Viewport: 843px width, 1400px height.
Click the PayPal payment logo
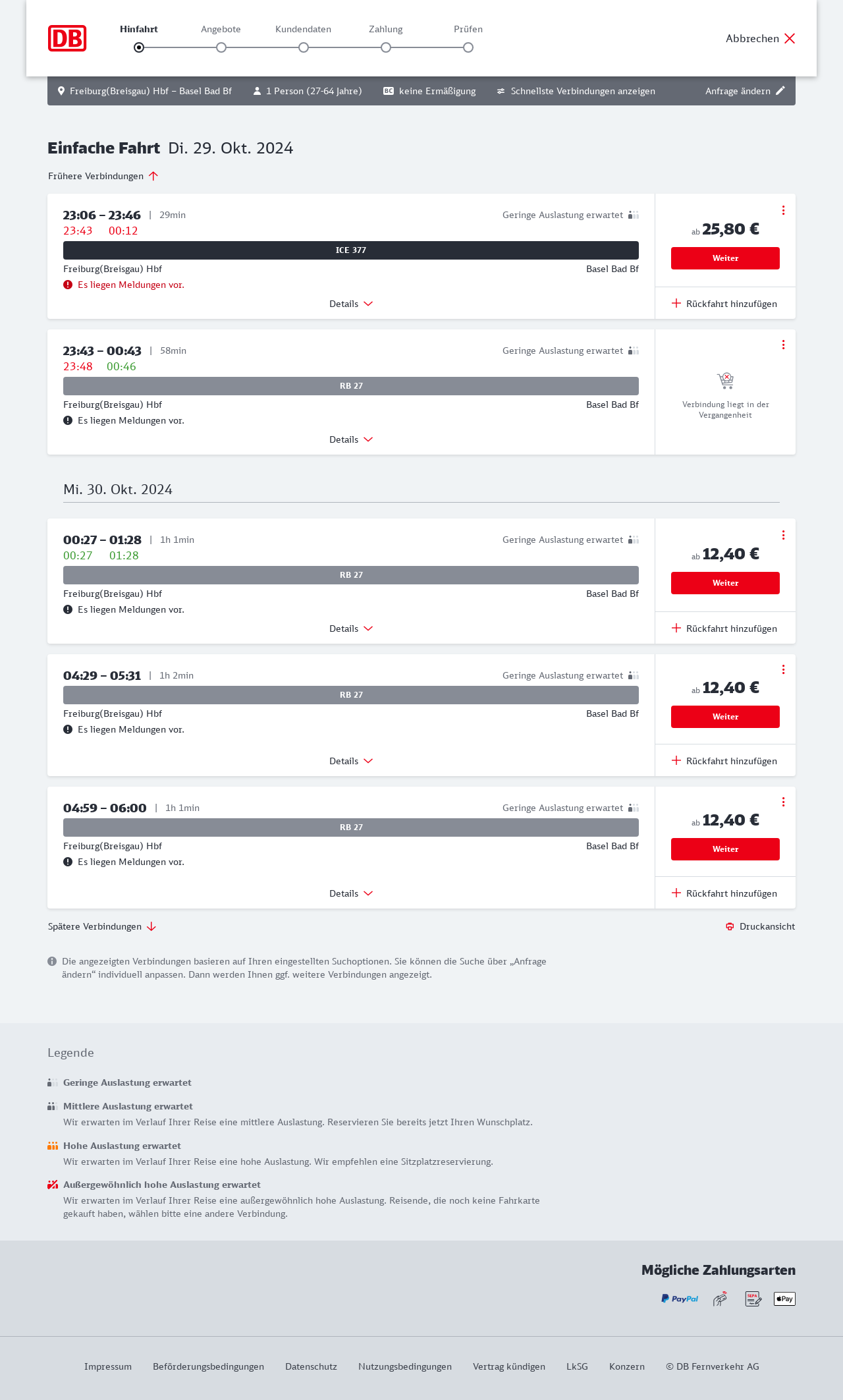click(x=680, y=1299)
